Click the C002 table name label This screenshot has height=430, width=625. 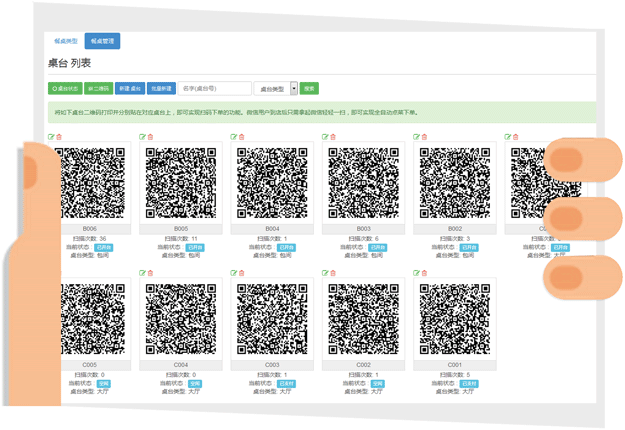click(x=364, y=365)
